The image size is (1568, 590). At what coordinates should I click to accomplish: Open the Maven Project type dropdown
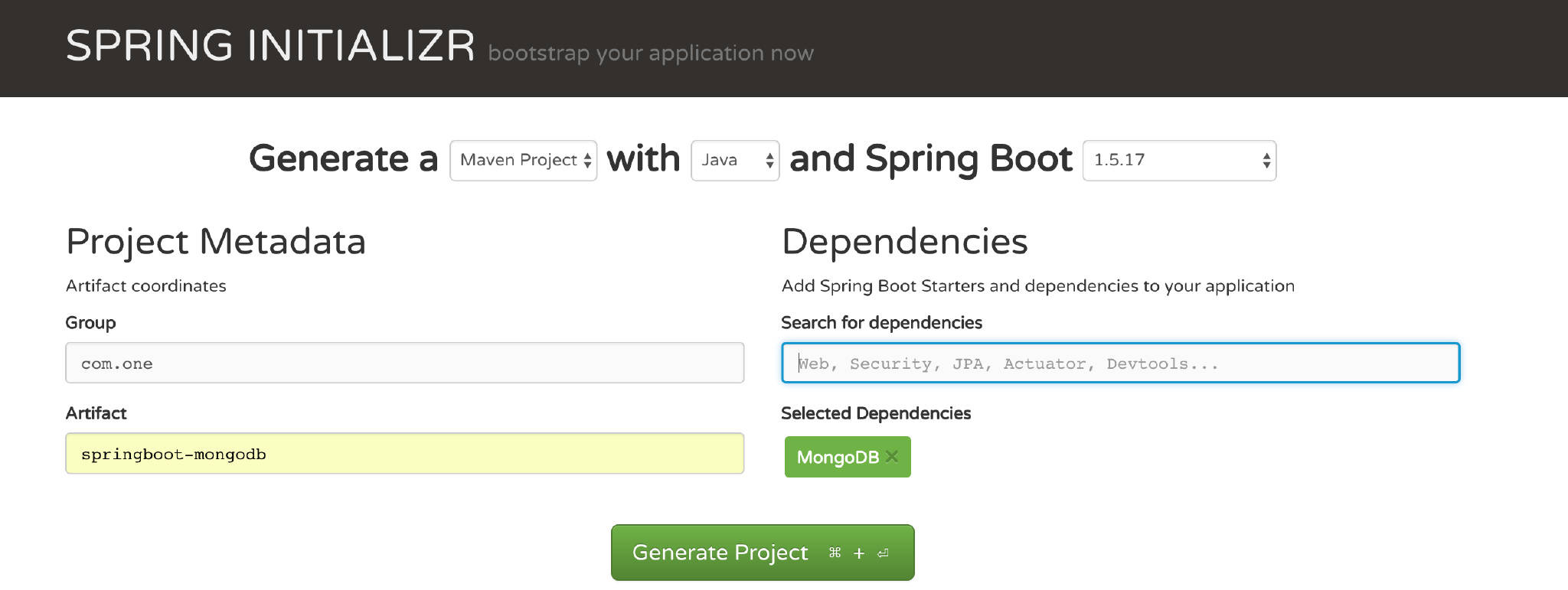click(x=523, y=161)
